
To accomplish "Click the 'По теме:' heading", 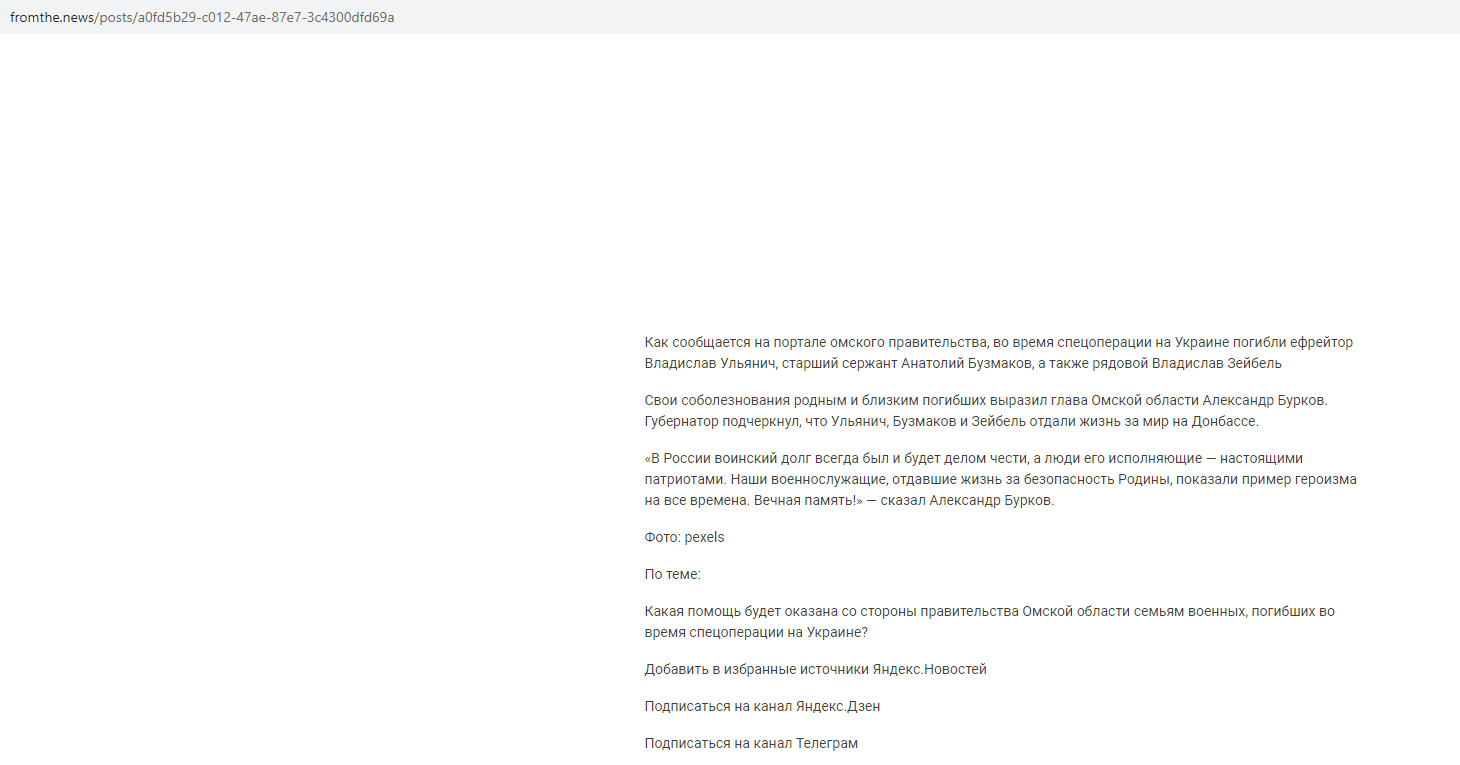I will tap(673, 574).
